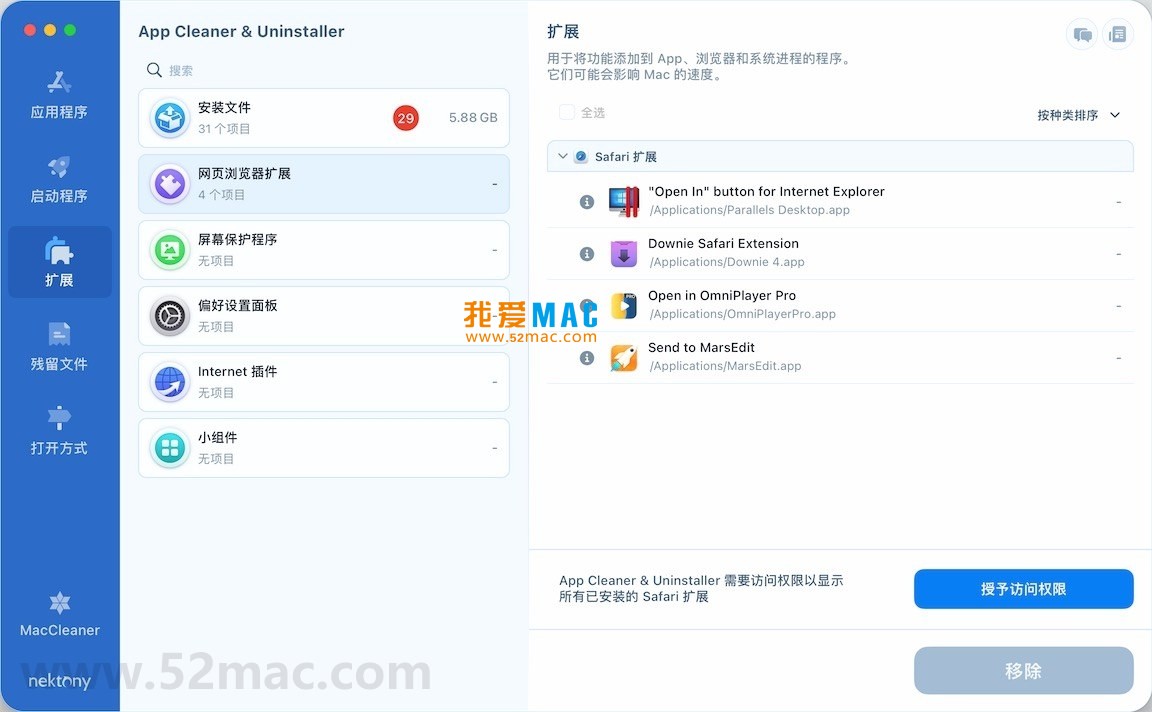Show info for Downnie Safari Extension
1152x712 pixels.
(586, 253)
